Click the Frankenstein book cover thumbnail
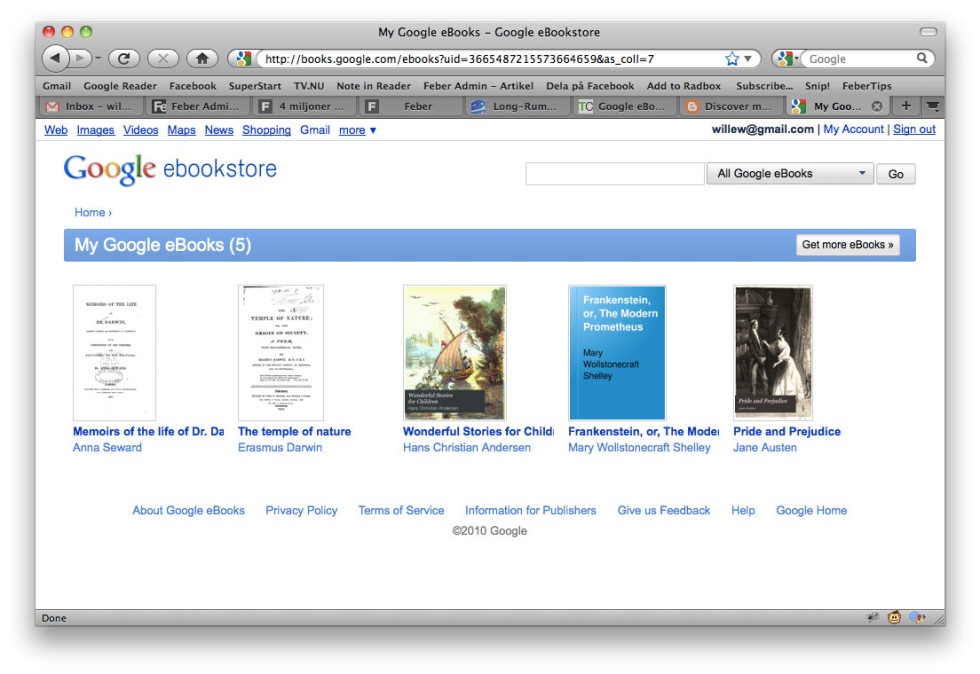This screenshot has height=674, width=980. coord(616,352)
